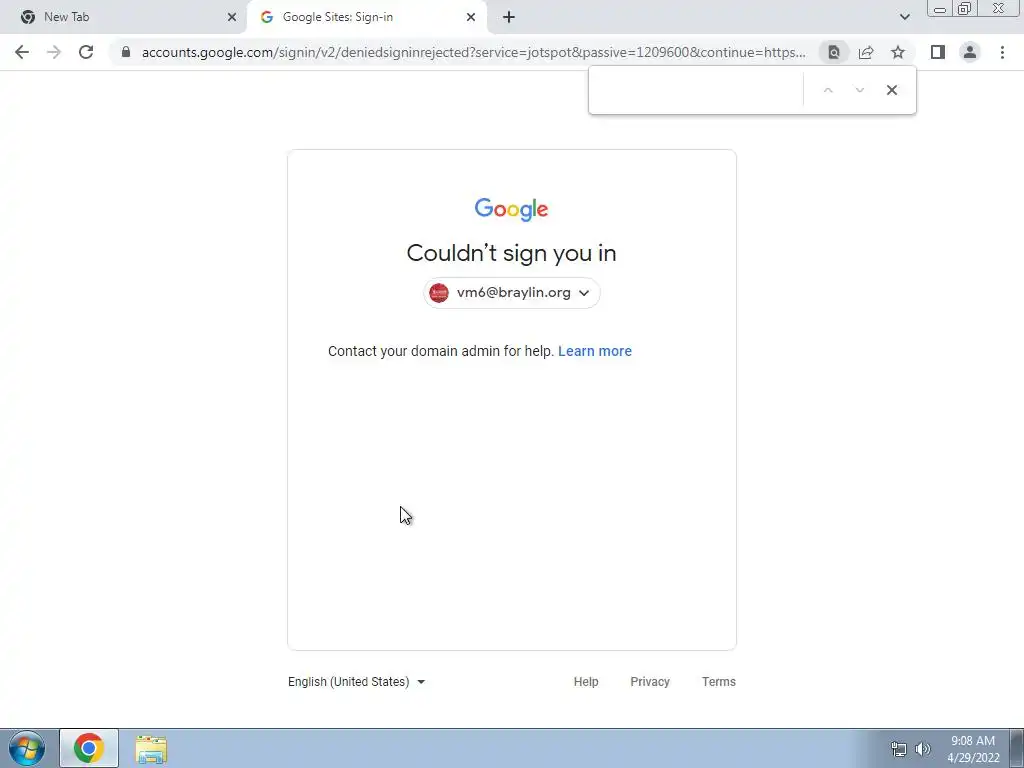
Task: Click the taskbar clock 9:08 AM
Action: point(973,749)
